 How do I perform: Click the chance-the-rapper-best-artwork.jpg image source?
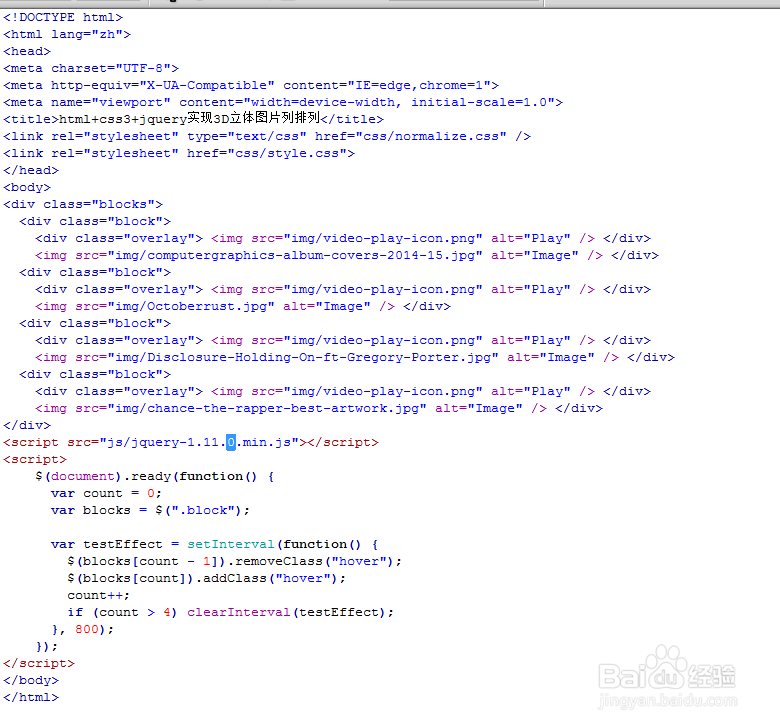(x=268, y=408)
